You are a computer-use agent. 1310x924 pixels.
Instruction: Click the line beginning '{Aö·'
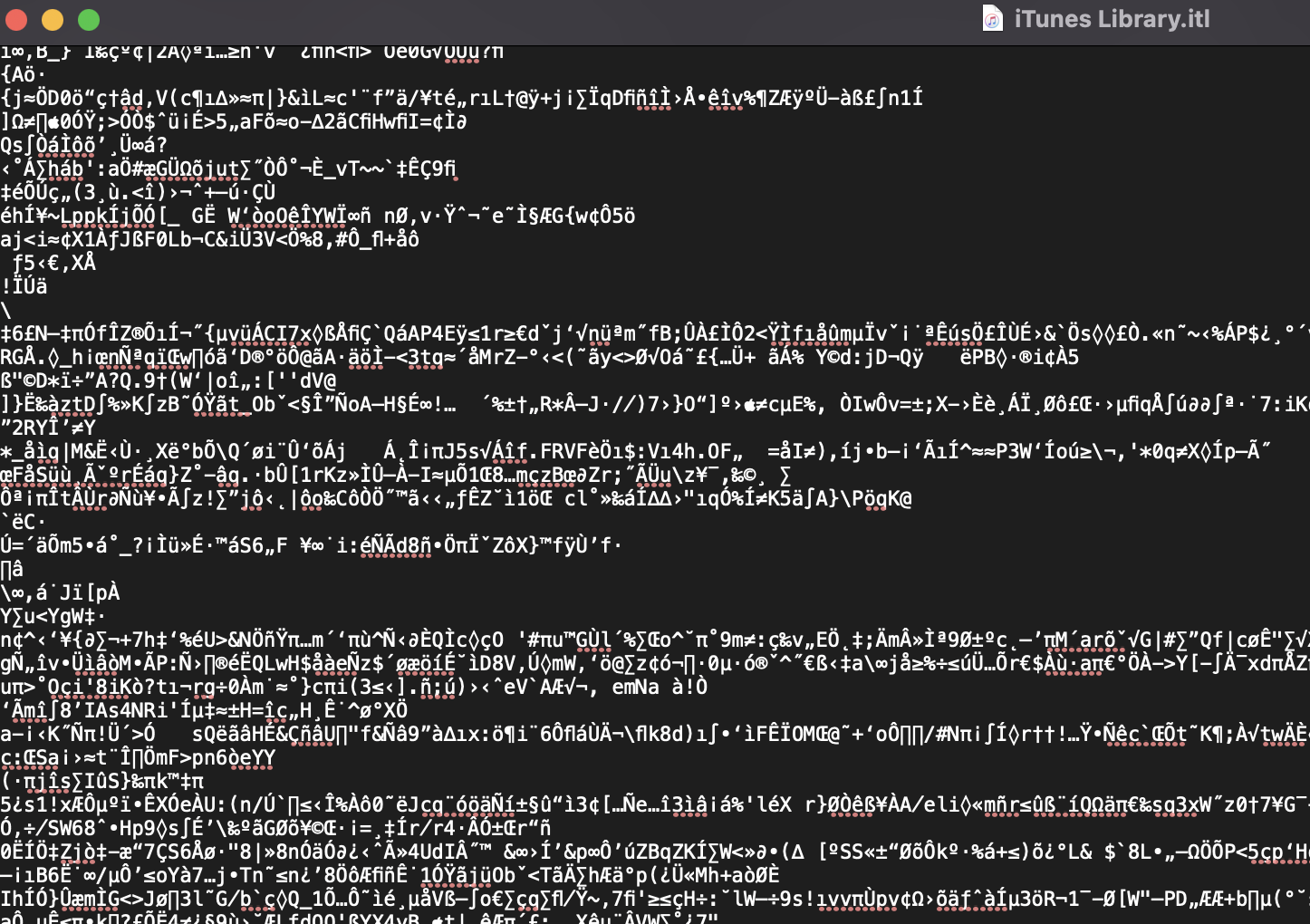[24, 74]
